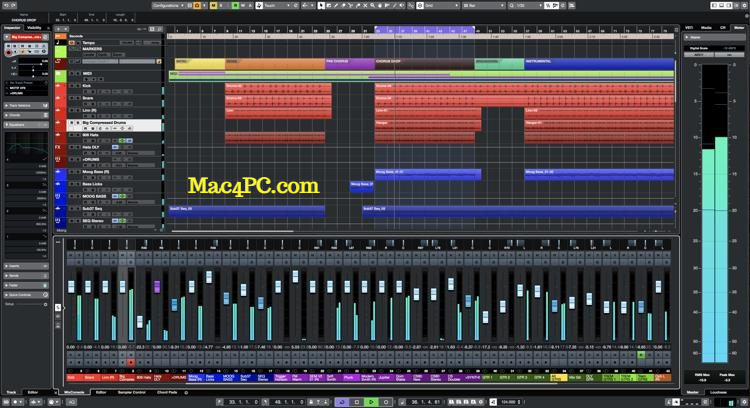Toggle the highlighted red record button on mixer channel

click(131, 363)
